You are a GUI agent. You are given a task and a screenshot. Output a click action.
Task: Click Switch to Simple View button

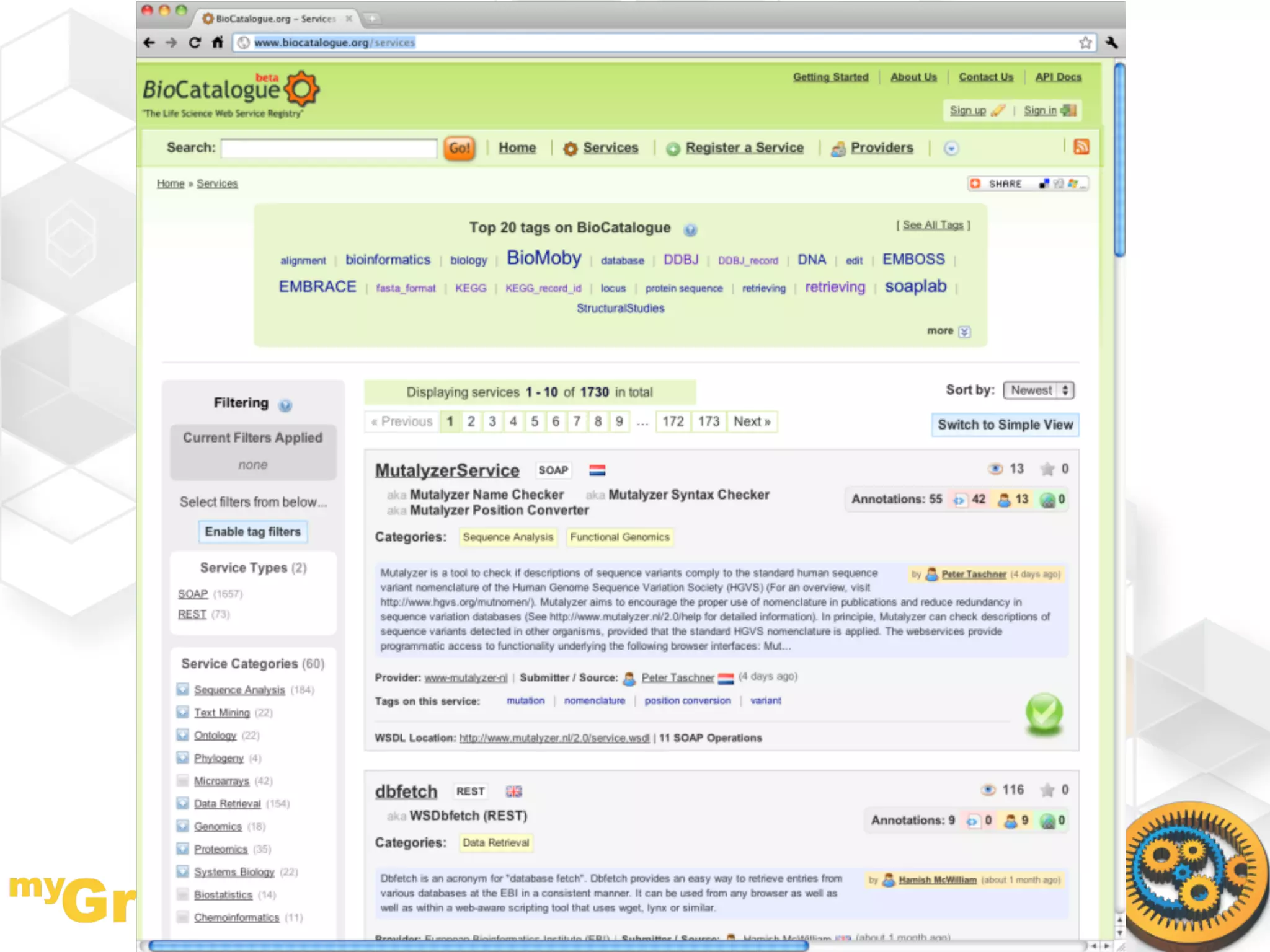(1005, 425)
